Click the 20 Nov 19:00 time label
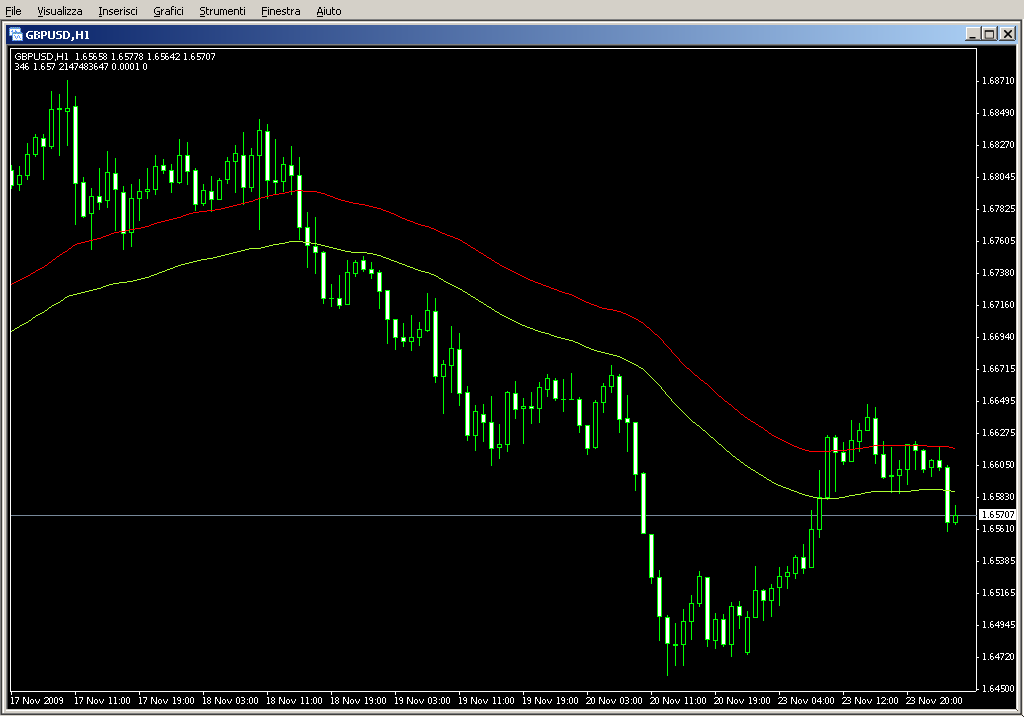1024x717 pixels. (742, 701)
